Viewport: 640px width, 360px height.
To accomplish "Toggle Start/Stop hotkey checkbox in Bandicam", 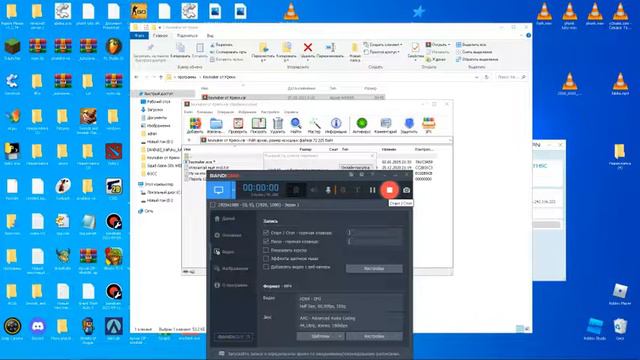I will point(266,233).
